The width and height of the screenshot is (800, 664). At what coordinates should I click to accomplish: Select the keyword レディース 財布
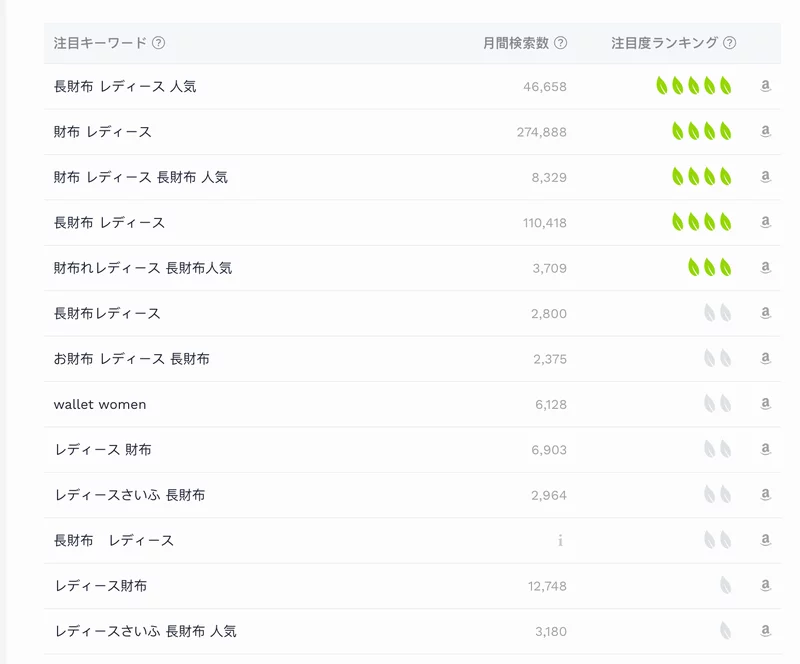pyautogui.click(x=103, y=449)
